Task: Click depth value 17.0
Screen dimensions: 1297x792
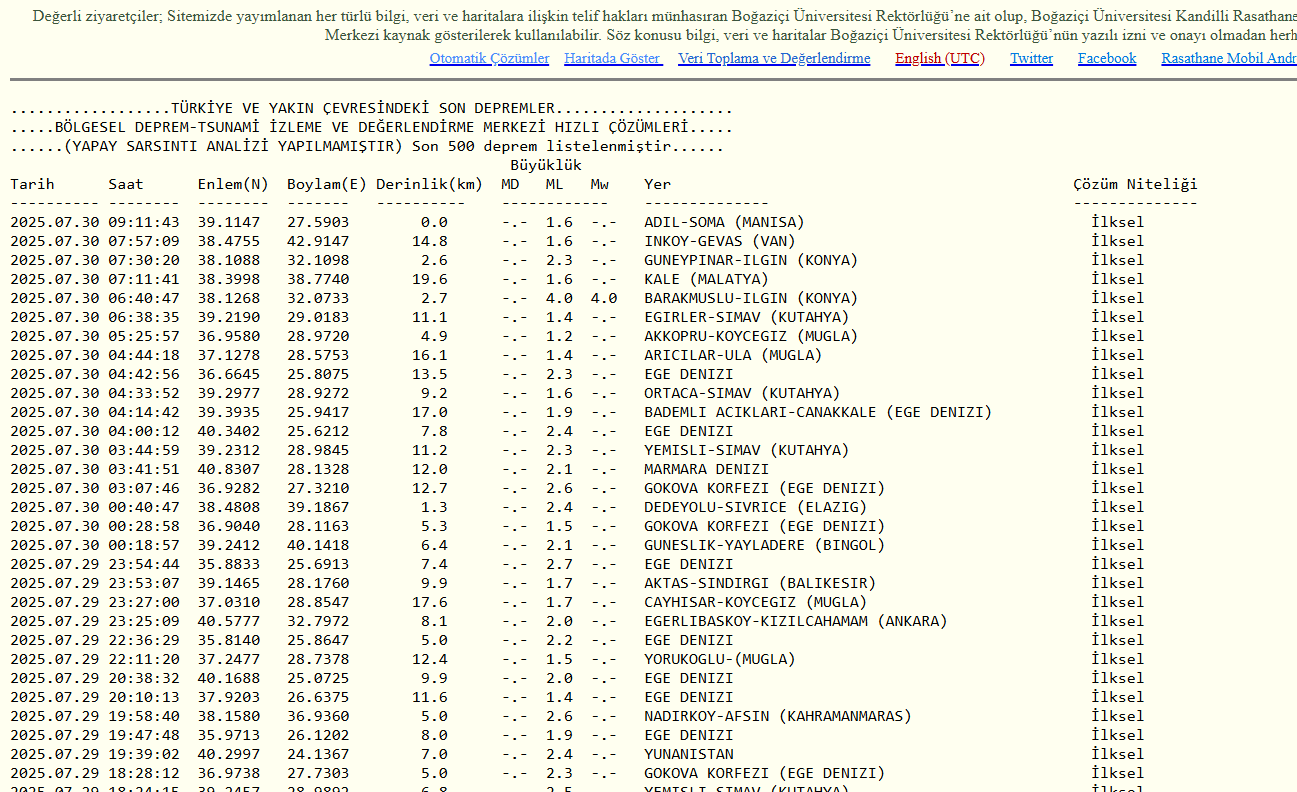Action: click(x=430, y=412)
